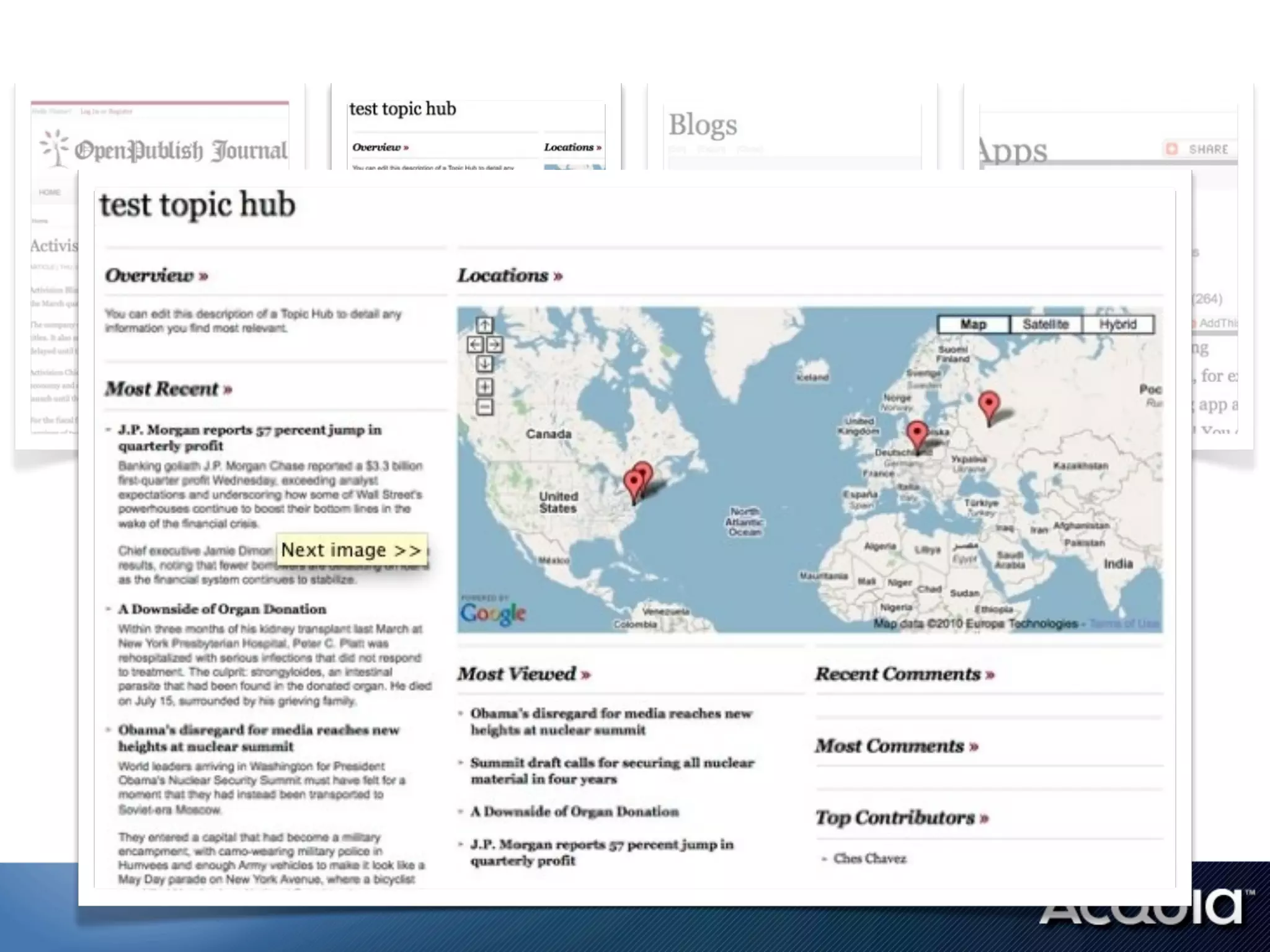The image size is (1270, 952).
Task: Click the red map marker over Russia
Action: click(988, 405)
